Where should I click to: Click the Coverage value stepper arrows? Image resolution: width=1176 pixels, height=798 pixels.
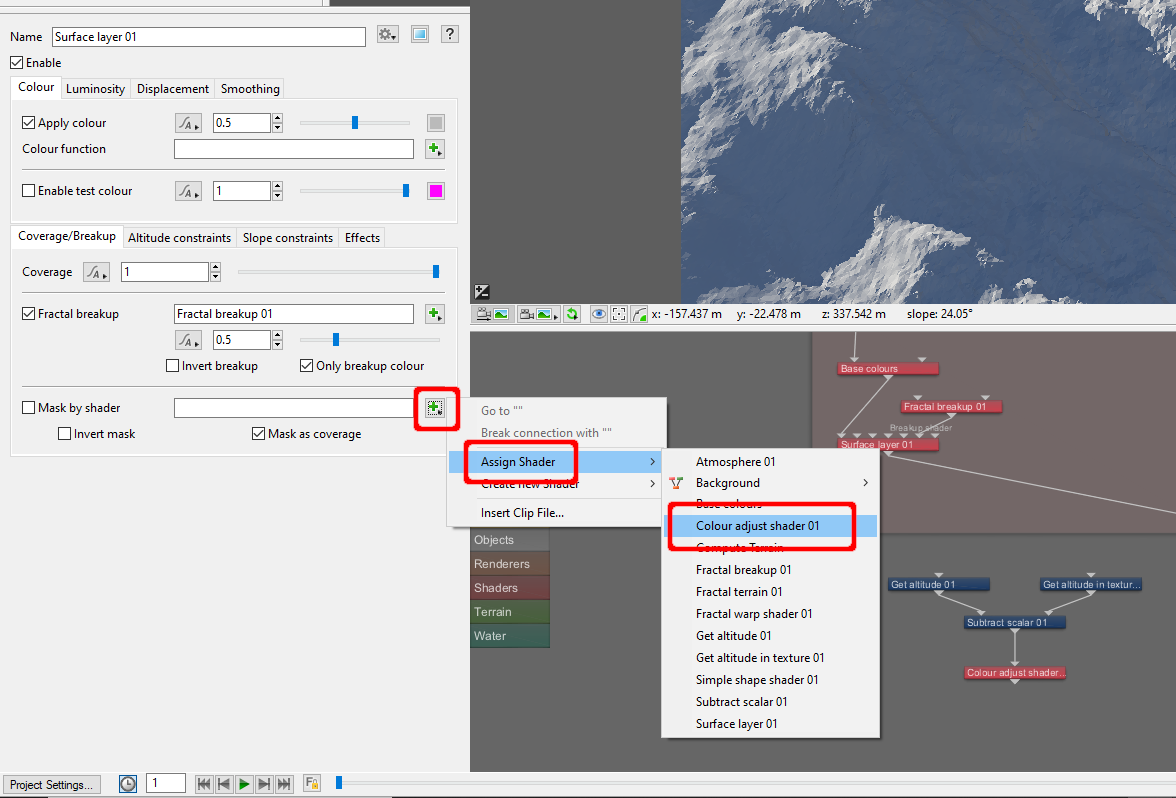[215, 272]
